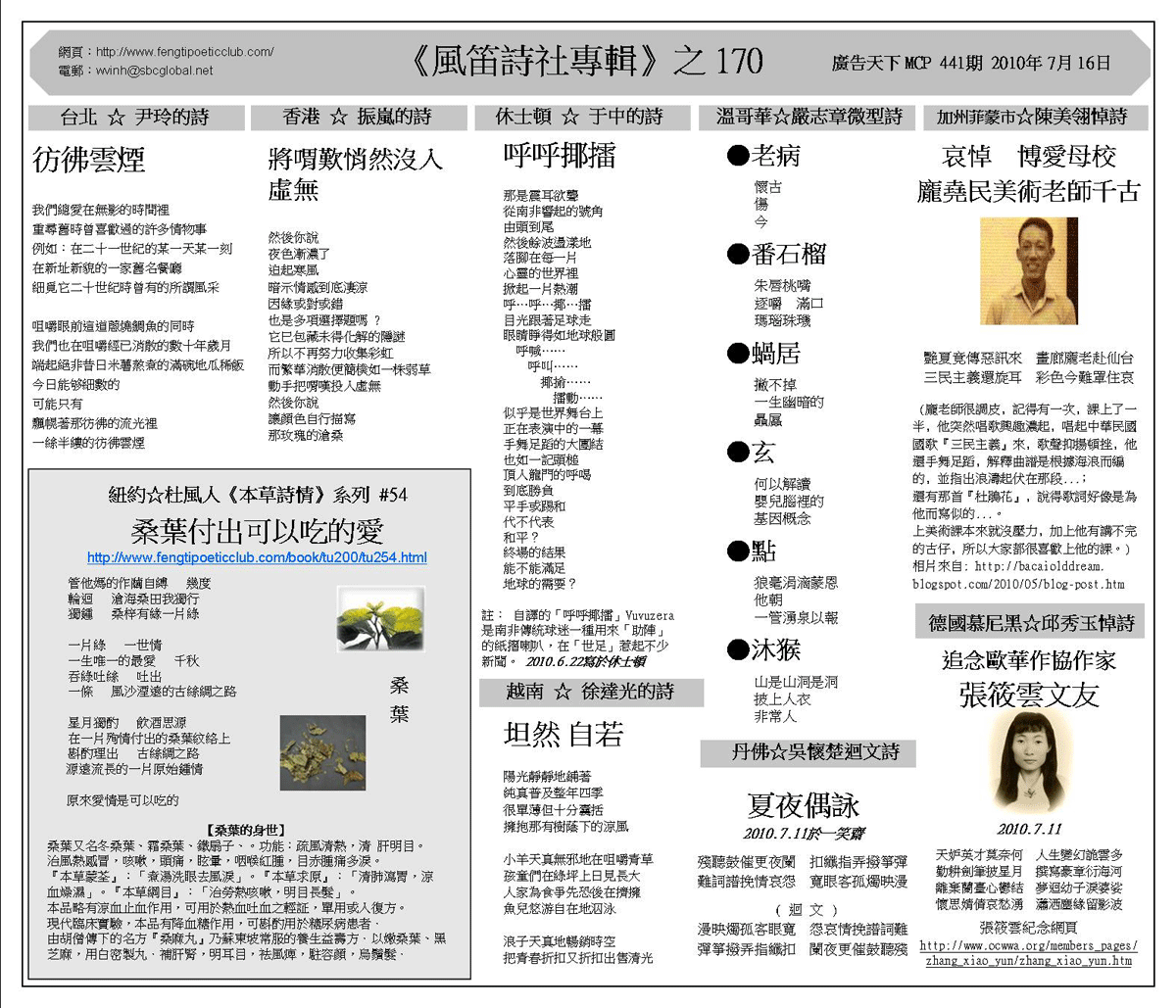
Task: Click the bullet dot beside 沐猴
Action: pos(737,649)
